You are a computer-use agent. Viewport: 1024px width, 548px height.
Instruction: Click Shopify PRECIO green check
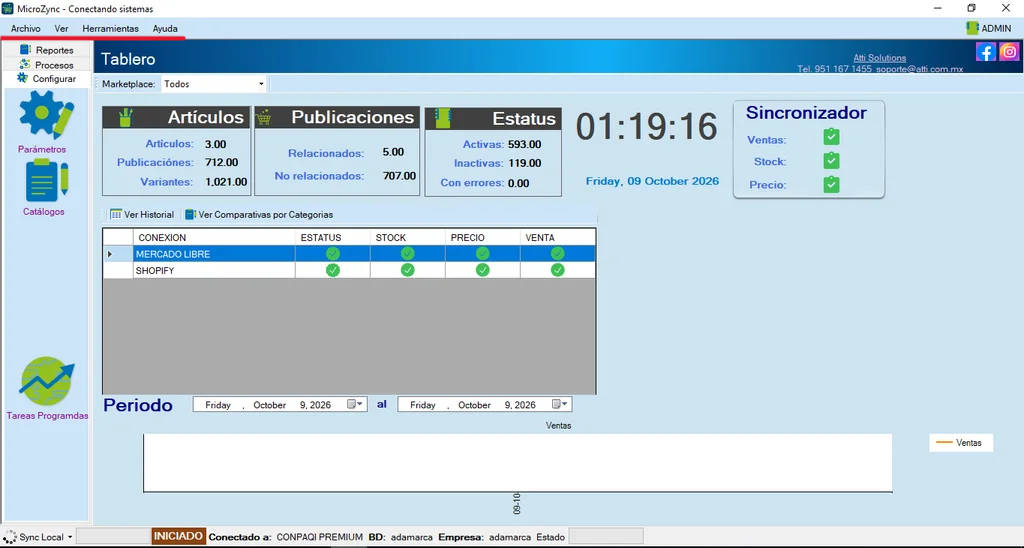click(x=483, y=270)
